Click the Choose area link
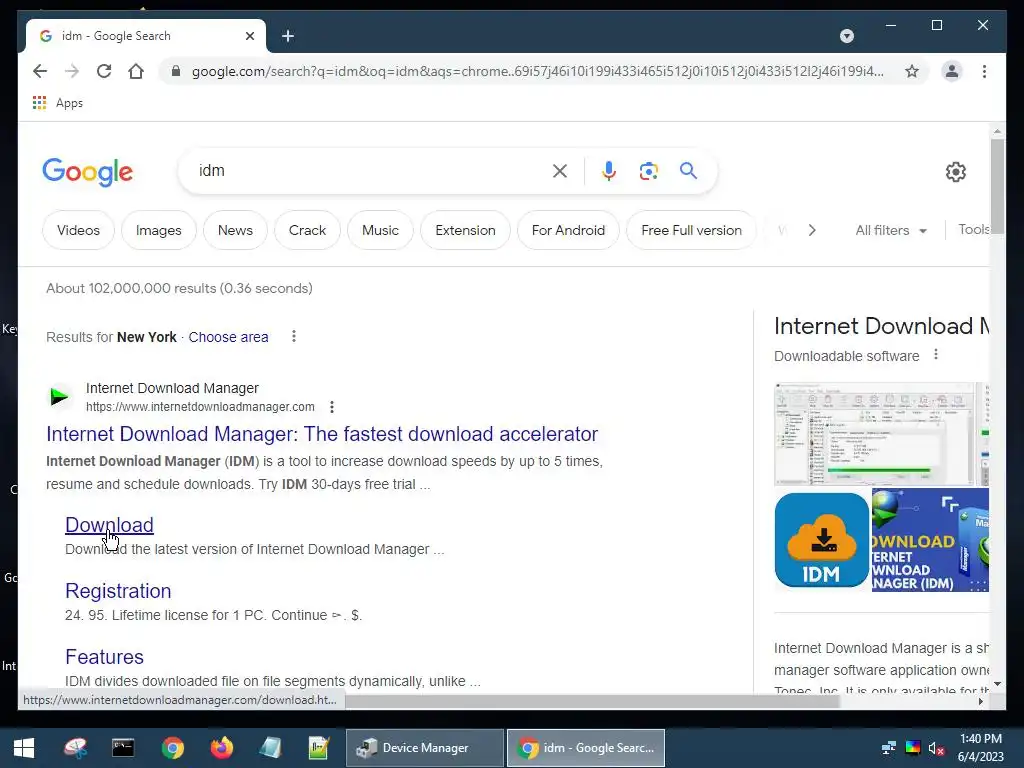The width and height of the screenshot is (1024, 768). click(229, 337)
